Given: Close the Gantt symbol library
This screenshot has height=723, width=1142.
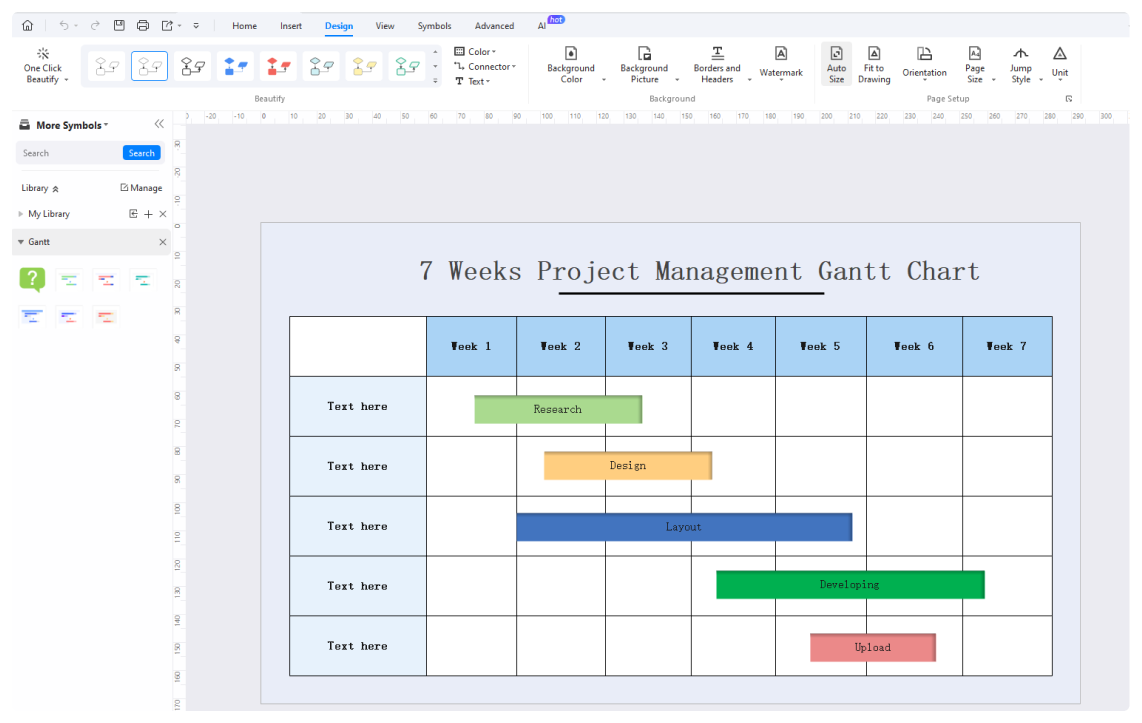Looking at the screenshot, I should (x=162, y=242).
